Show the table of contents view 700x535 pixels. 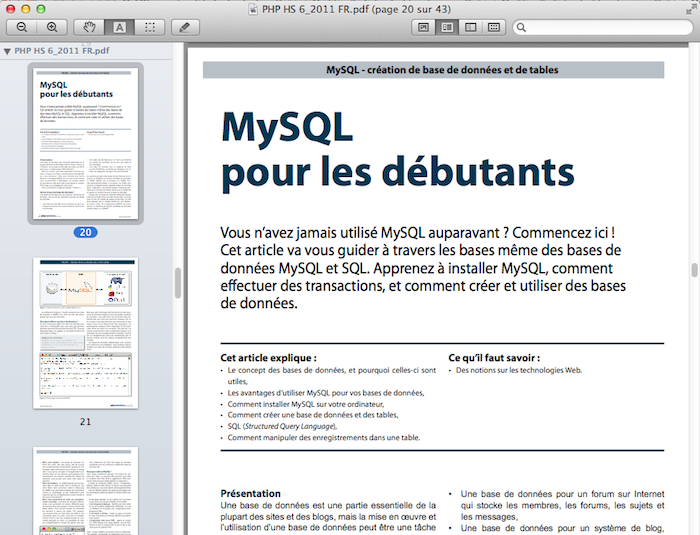click(x=471, y=27)
